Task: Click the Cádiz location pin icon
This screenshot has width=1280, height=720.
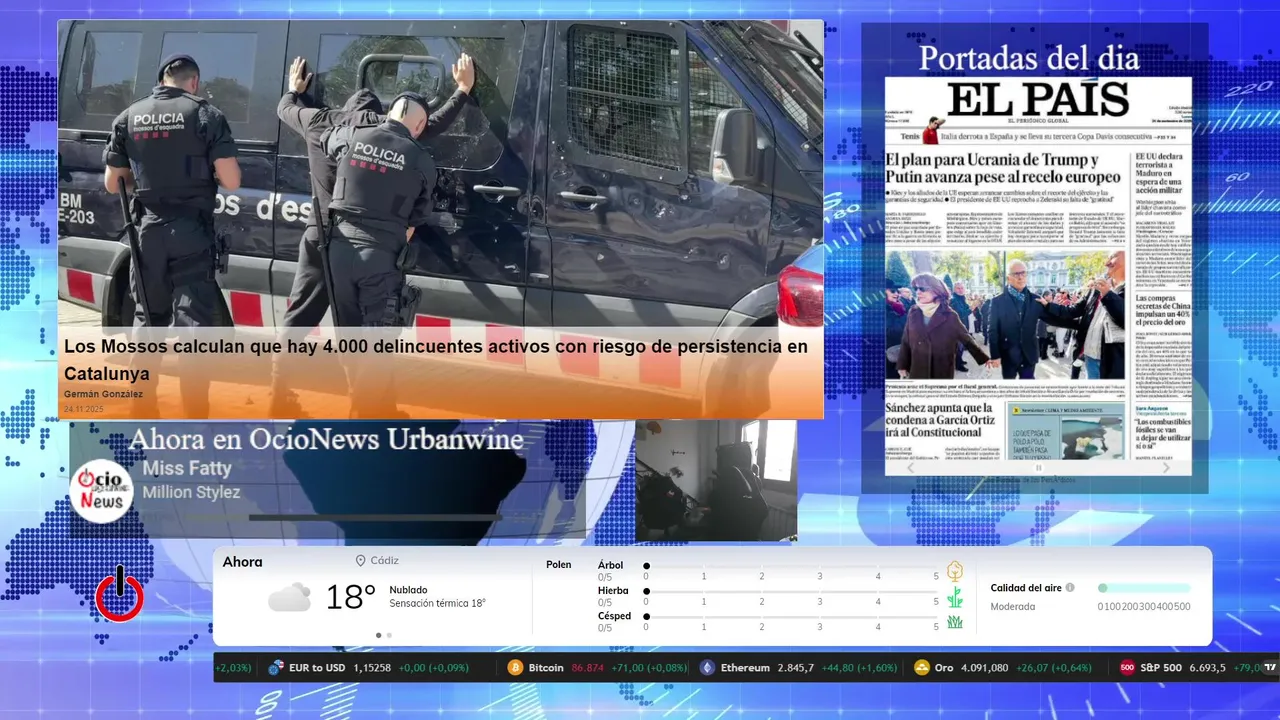Action: [x=360, y=561]
